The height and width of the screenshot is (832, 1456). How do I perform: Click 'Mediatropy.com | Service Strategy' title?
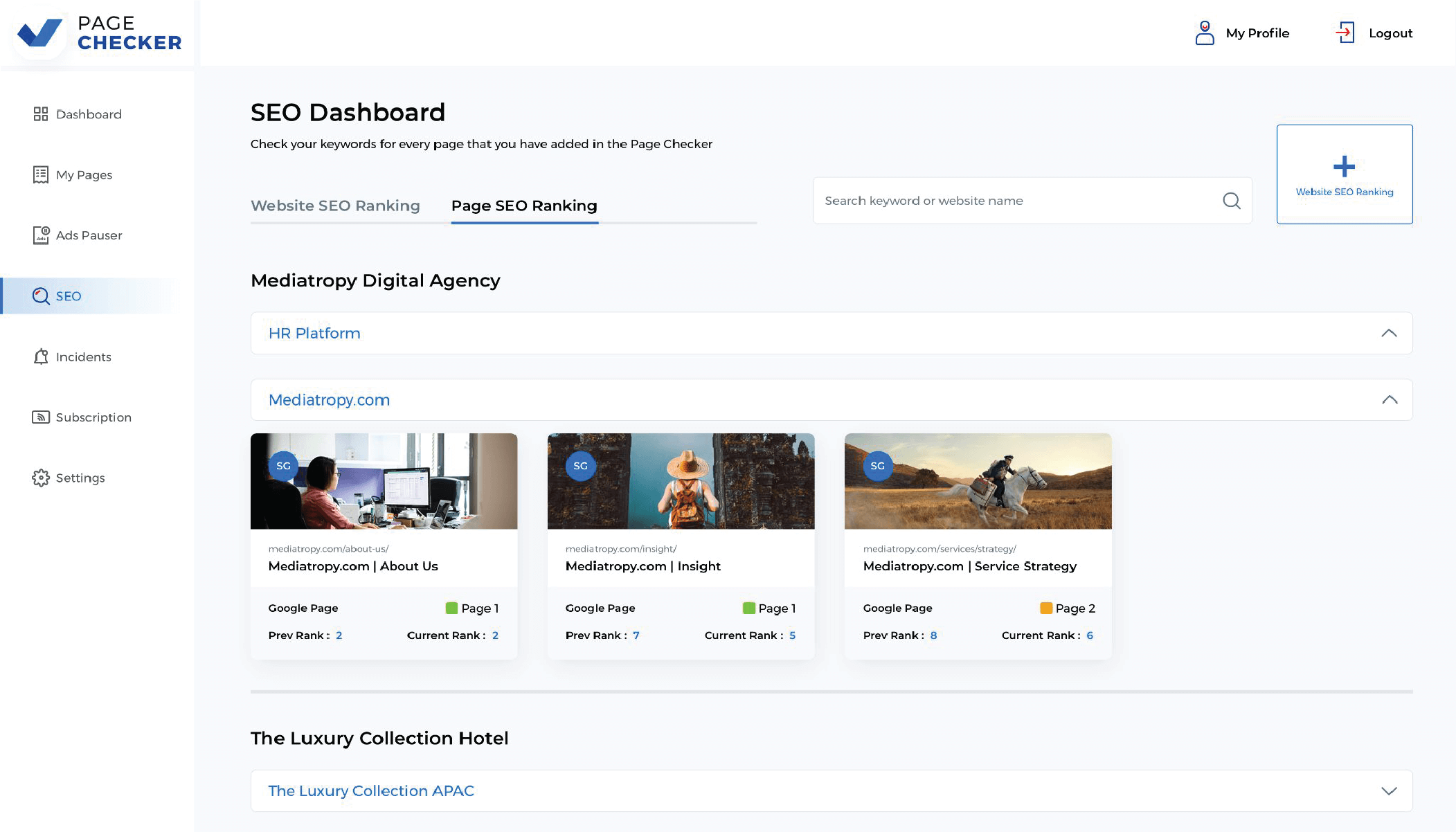point(970,566)
